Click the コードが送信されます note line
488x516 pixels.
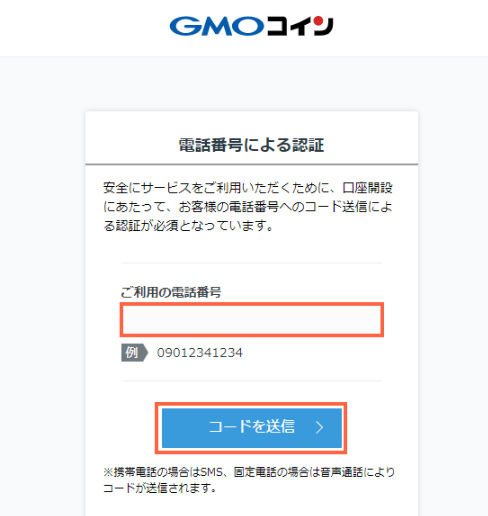160,488
